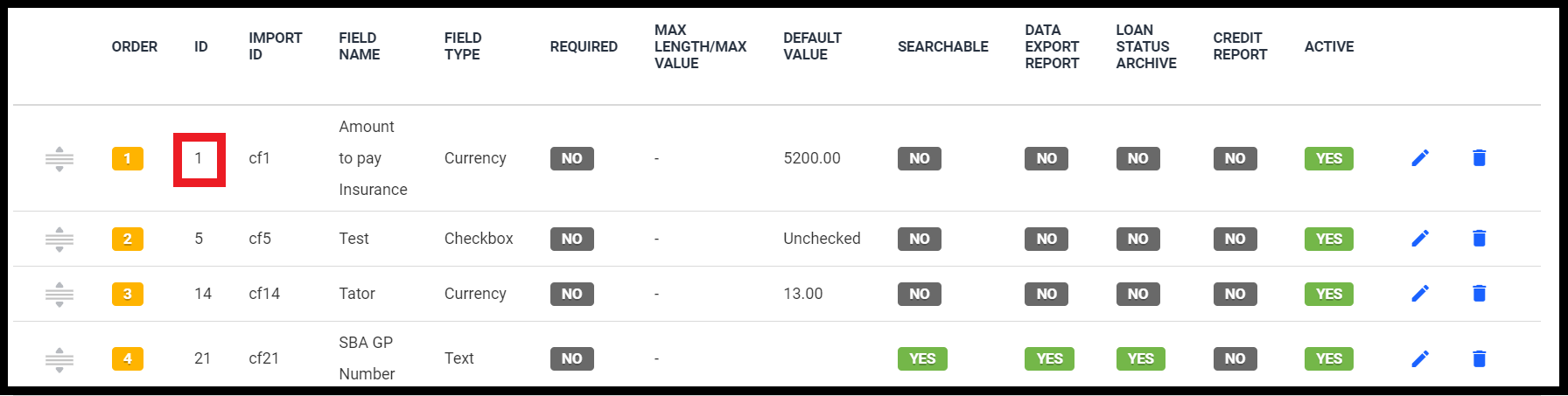
Task: Select the highlighted ID cell with value 1
Action: tap(199, 159)
